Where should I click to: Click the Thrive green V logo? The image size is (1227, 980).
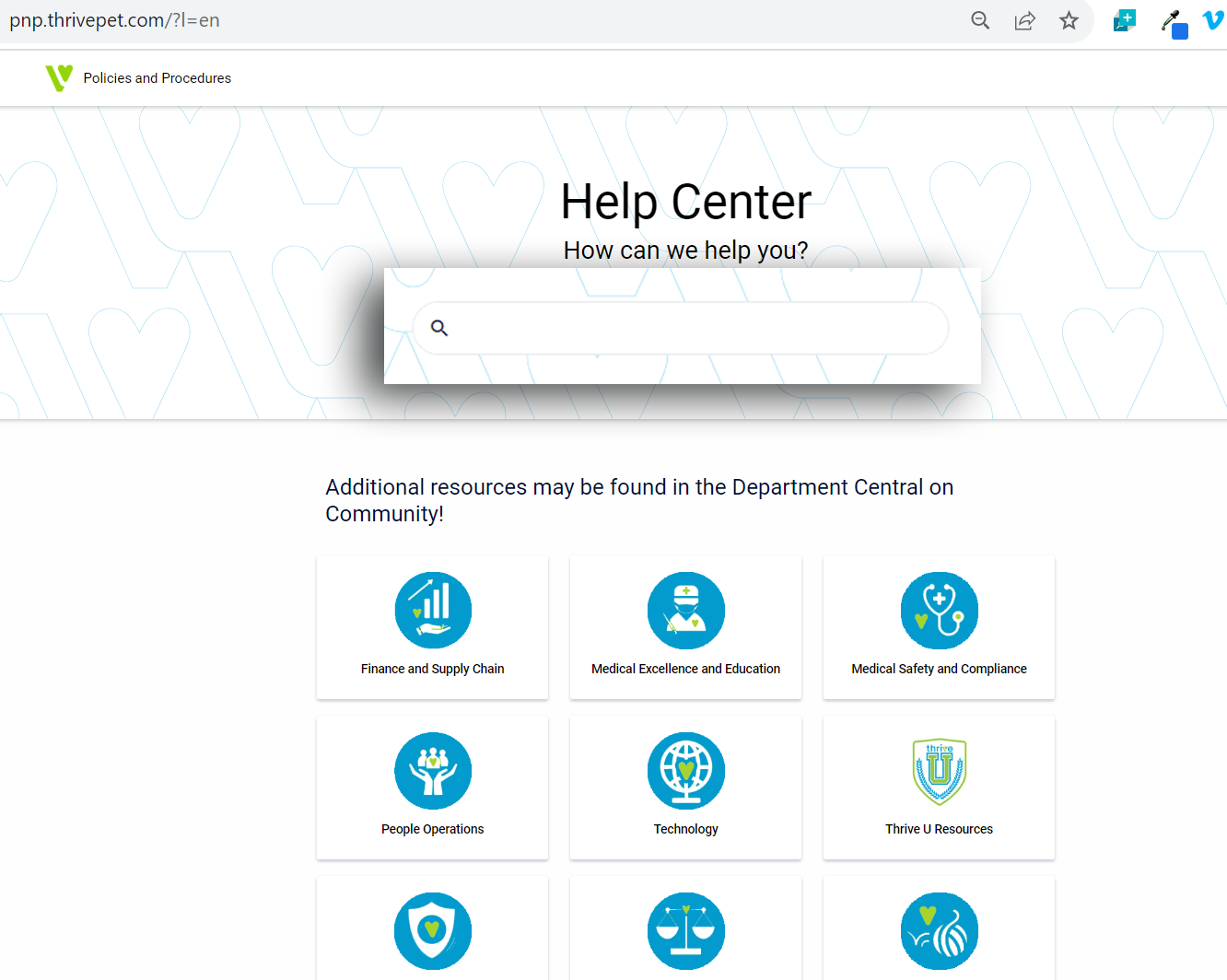pyautogui.click(x=59, y=78)
